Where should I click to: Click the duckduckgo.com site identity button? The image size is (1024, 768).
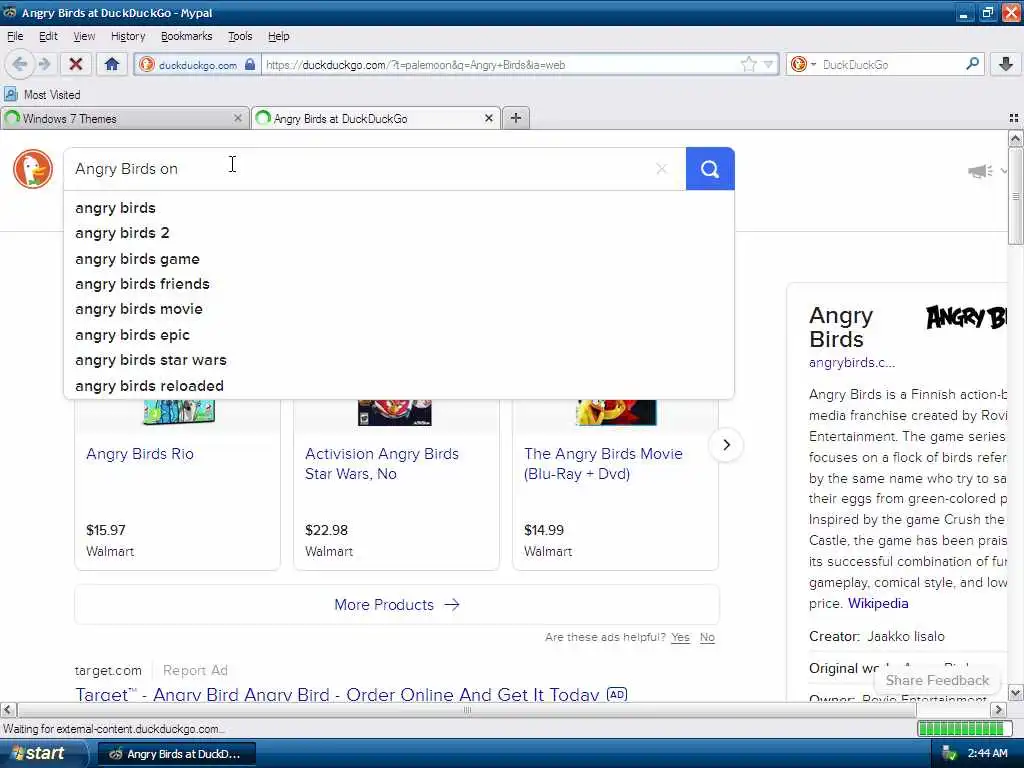(x=197, y=65)
